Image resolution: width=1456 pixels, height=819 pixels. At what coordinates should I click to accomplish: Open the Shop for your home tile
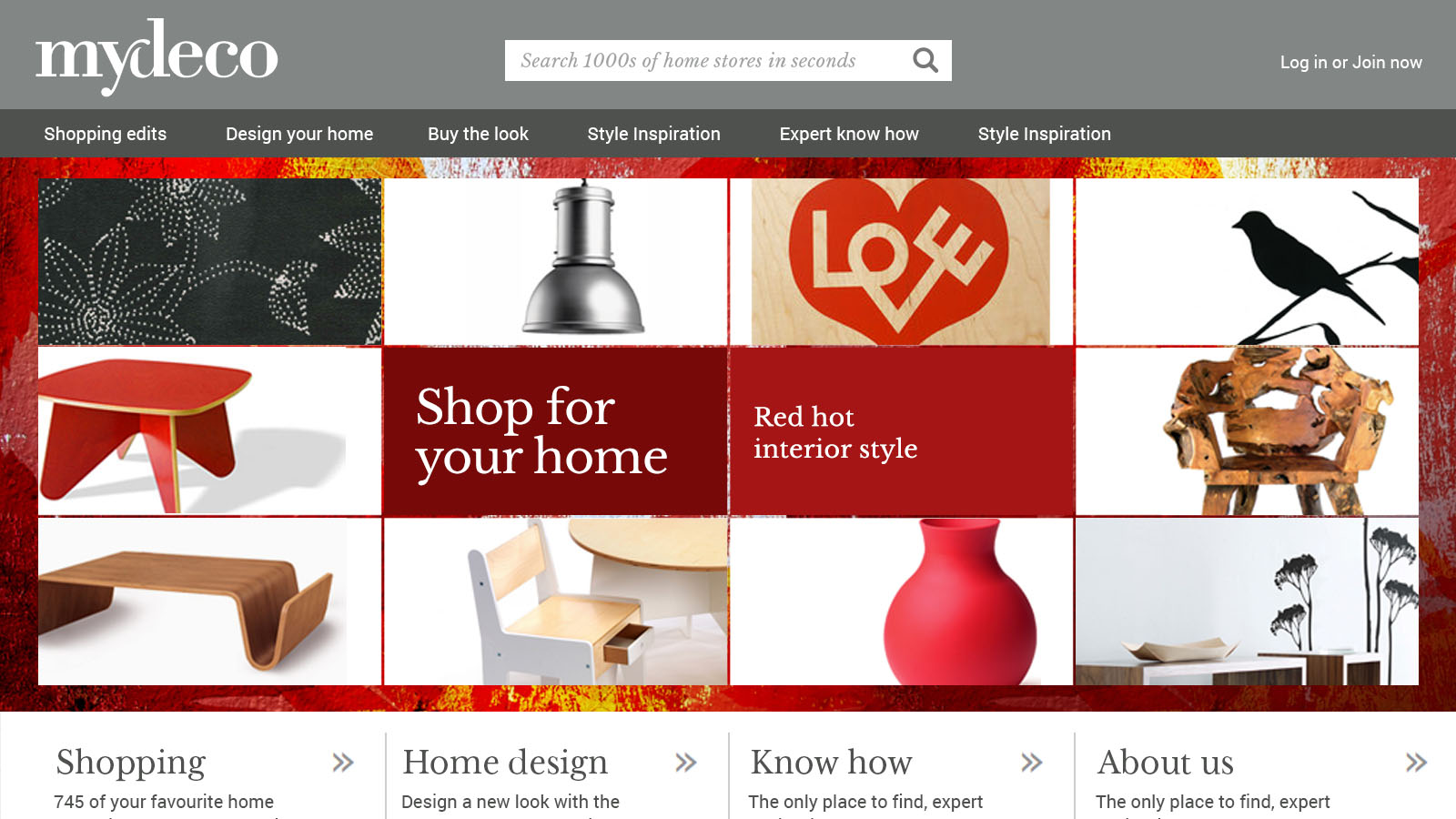[x=556, y=431]
